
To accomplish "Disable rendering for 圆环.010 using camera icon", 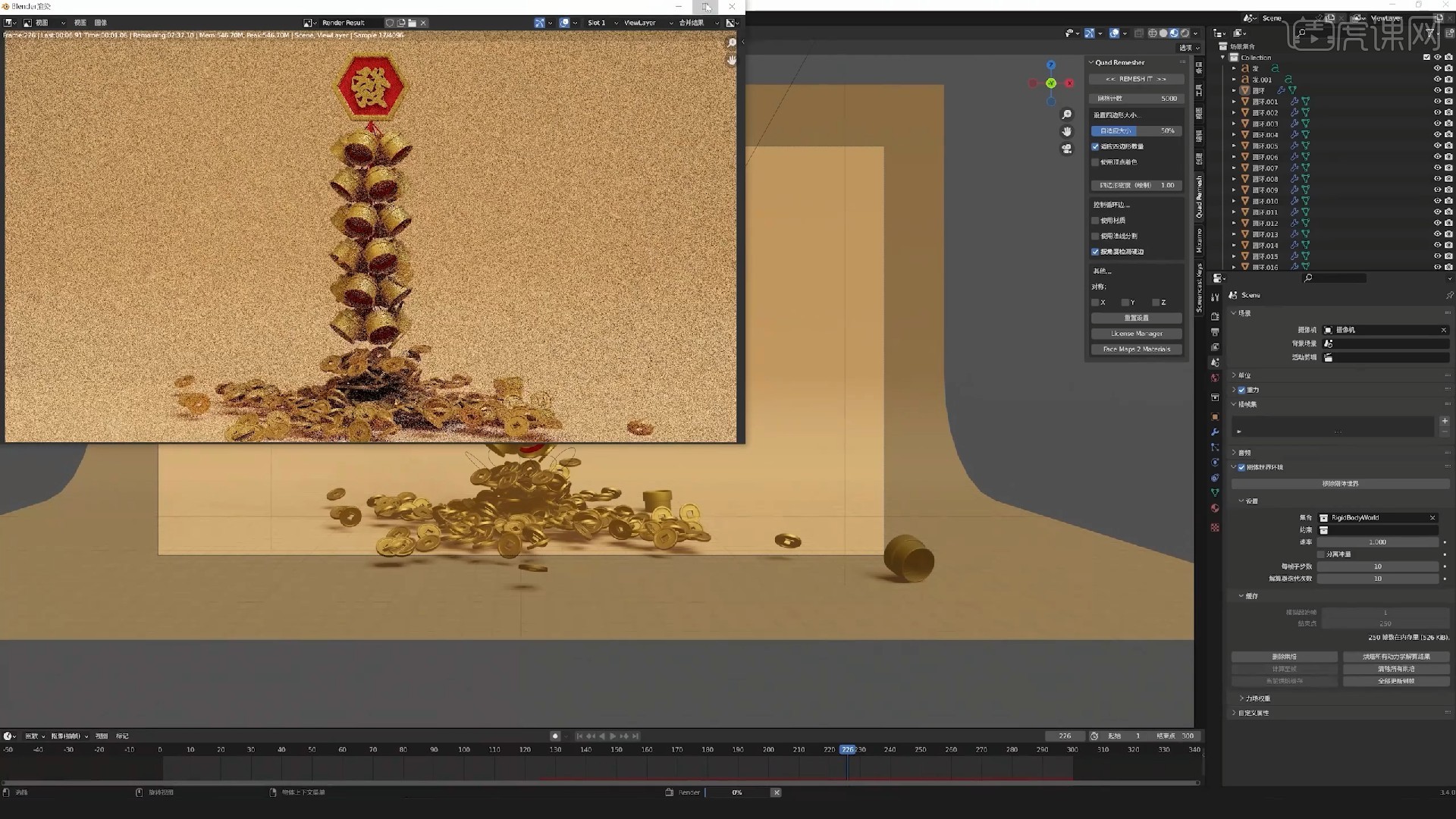I will [1448, 201].
